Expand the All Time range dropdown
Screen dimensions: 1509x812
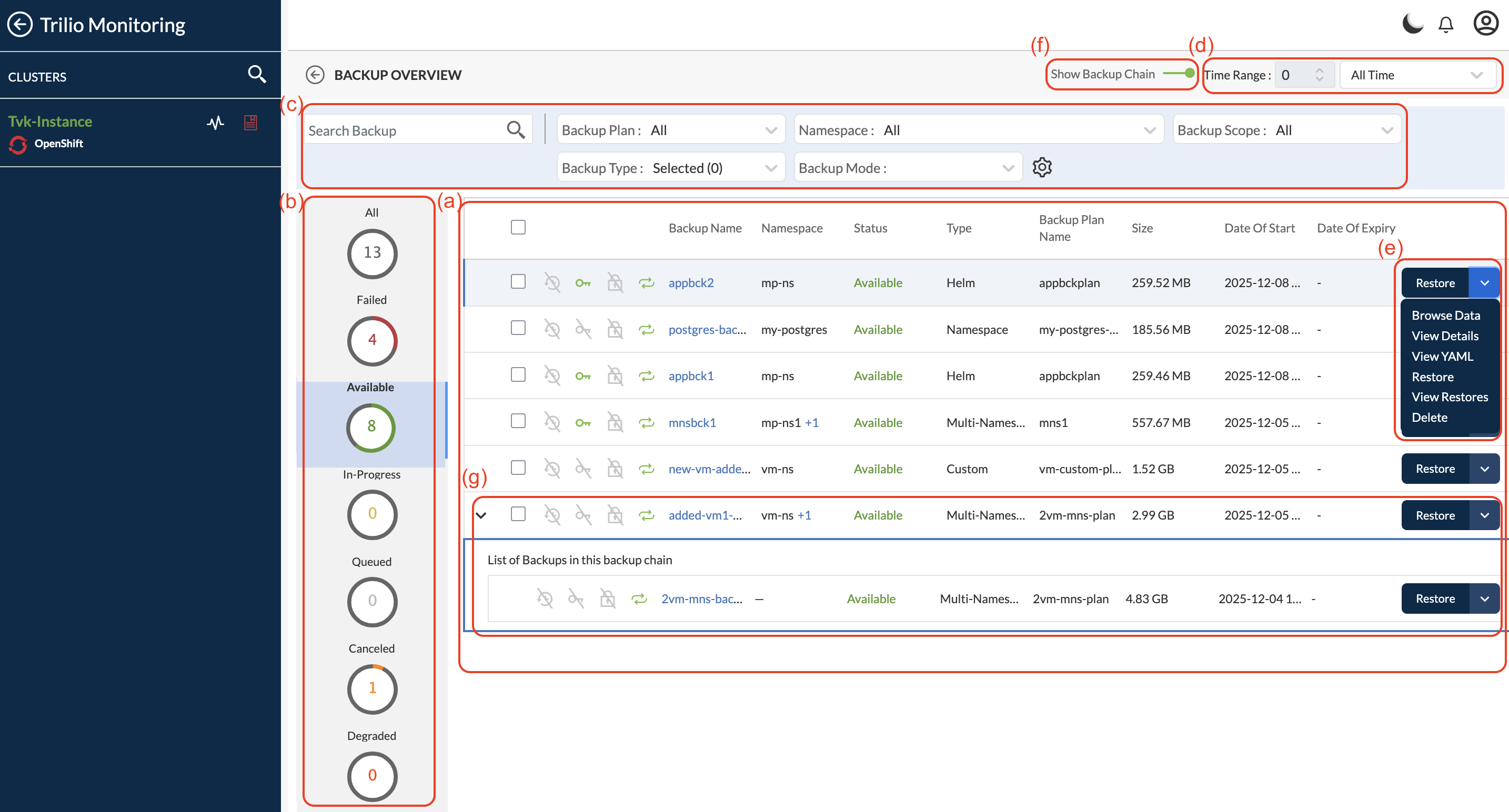[1416, 75]
